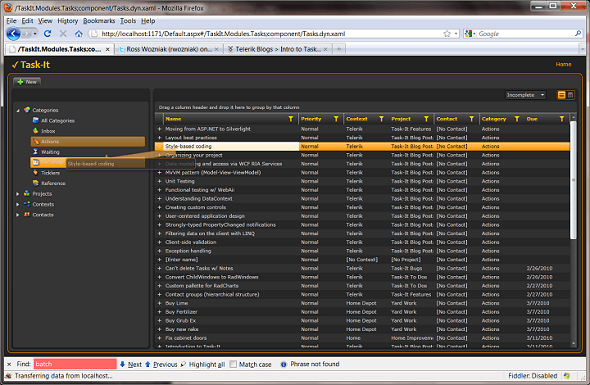Switch to the orange list view icon
The height and width of the screenshot is (385, 590).
[x=561, y=95]
